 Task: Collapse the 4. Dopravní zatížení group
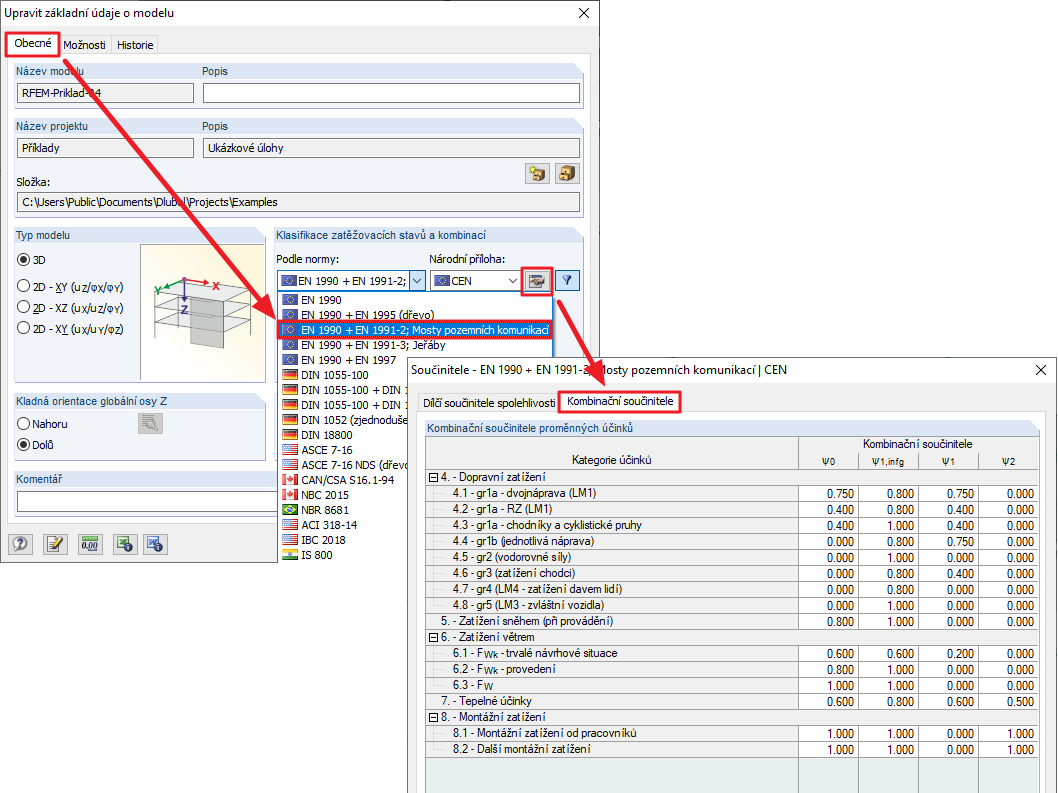pyautogui.click(x=433, y=477)
